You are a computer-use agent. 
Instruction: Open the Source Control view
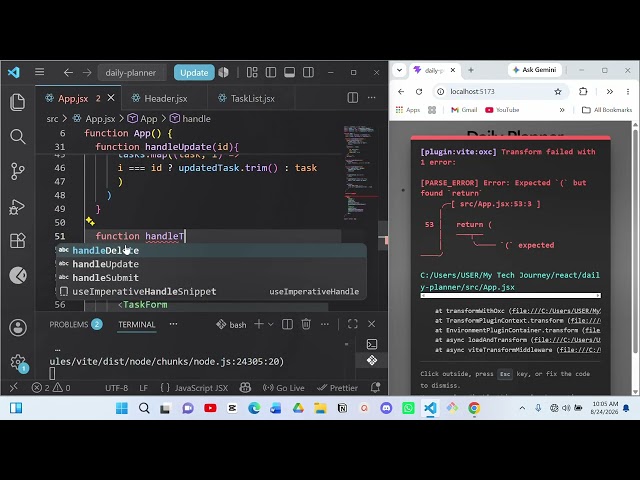click(x=18, y=171)
